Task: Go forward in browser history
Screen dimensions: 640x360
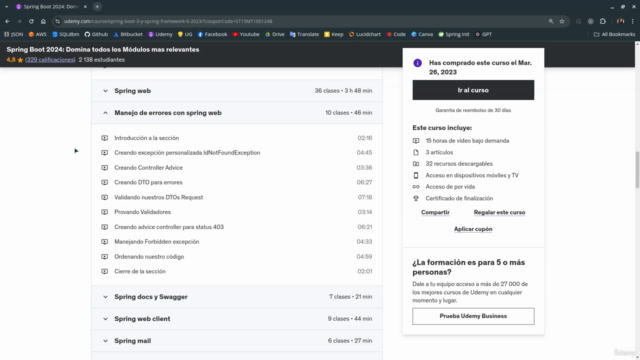Action: coord(19,21)
